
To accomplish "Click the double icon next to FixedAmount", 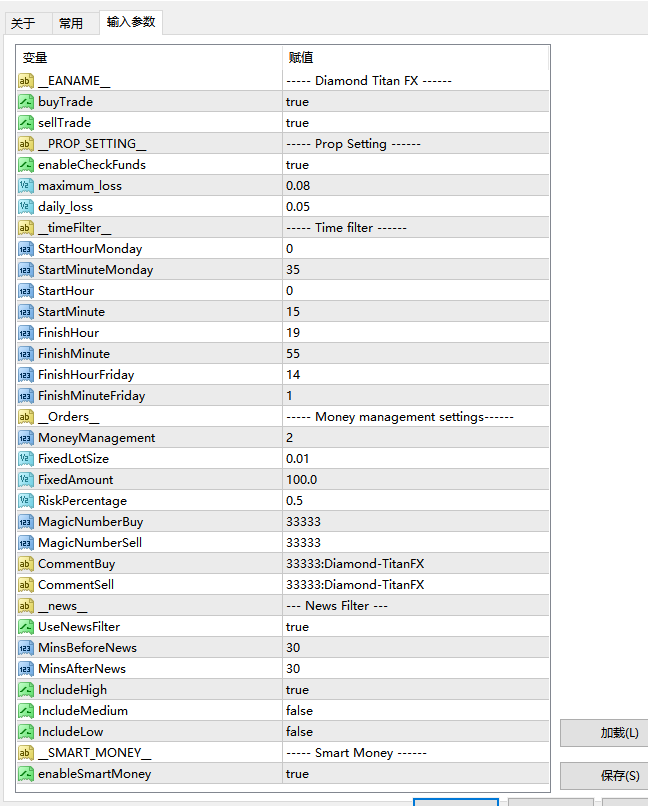I will (x=26, y=480).
